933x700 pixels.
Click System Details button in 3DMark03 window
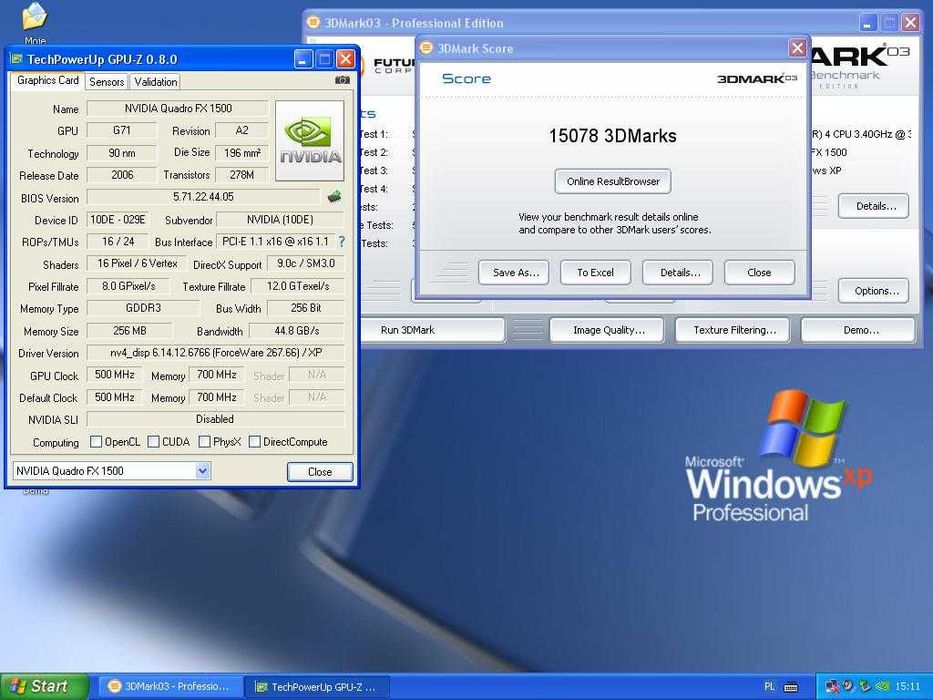(x=874, y=206)
